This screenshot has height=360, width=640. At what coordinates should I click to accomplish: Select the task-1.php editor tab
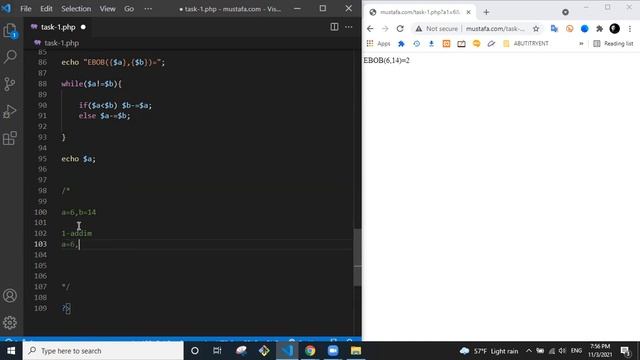[58, 27]
